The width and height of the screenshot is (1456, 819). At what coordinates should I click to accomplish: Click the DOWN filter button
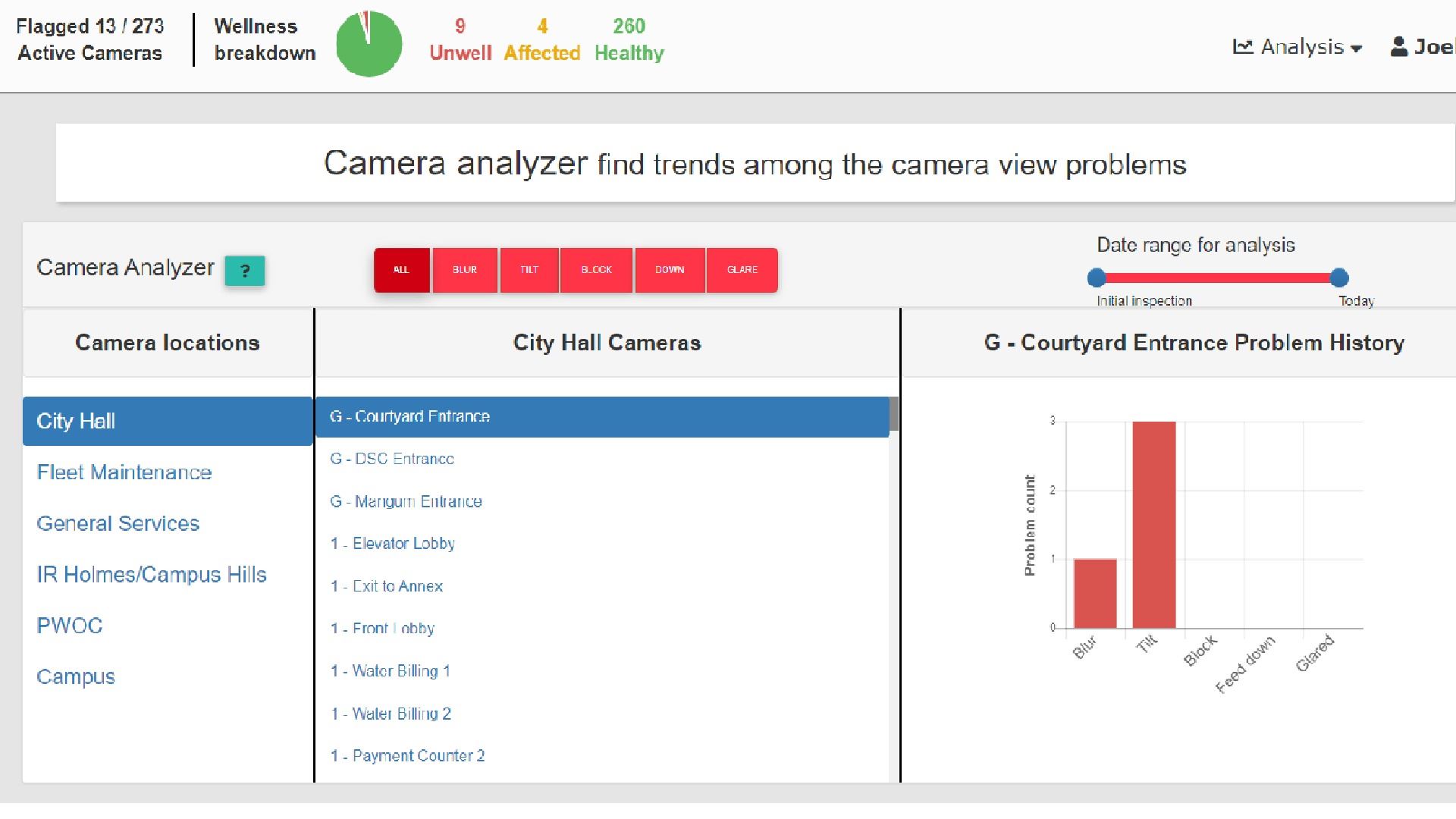click(670, 270)
